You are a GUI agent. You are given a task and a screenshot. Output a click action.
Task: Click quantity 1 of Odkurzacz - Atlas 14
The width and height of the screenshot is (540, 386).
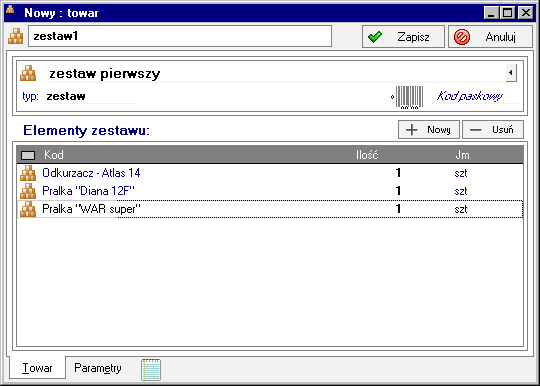(398, 173)
